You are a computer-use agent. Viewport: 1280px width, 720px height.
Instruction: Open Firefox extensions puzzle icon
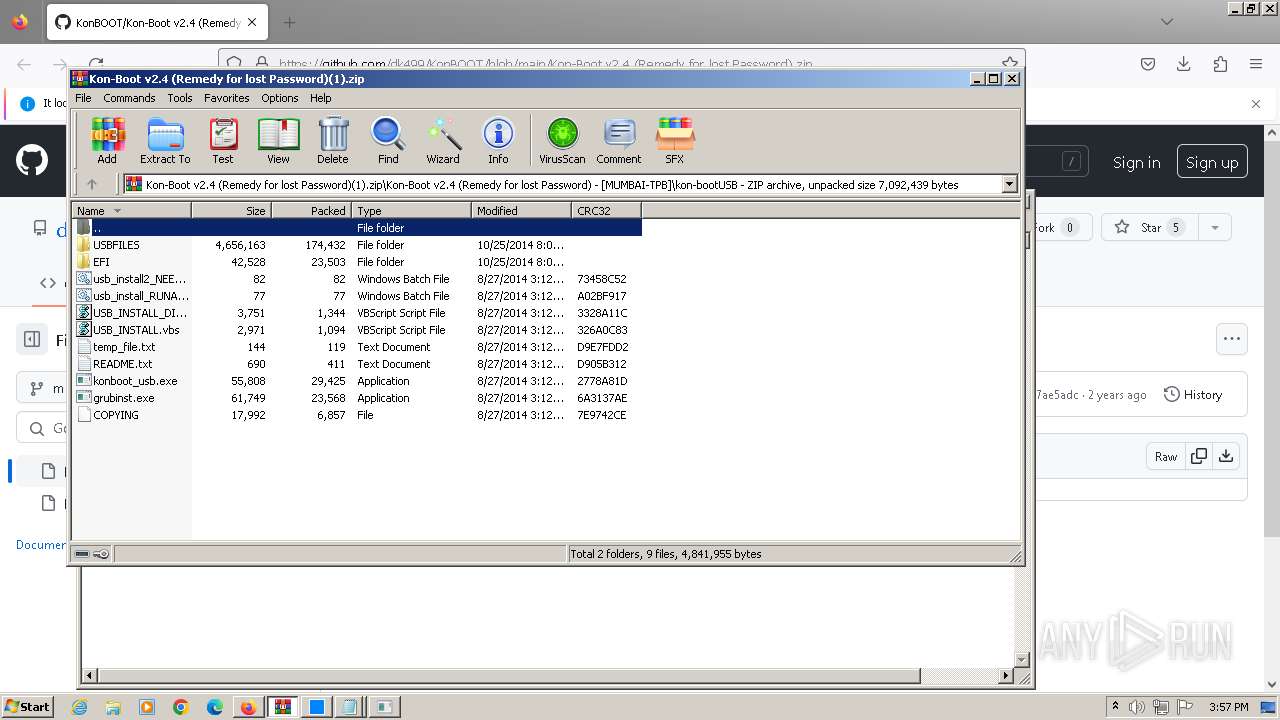click(x=1220, y=64)
